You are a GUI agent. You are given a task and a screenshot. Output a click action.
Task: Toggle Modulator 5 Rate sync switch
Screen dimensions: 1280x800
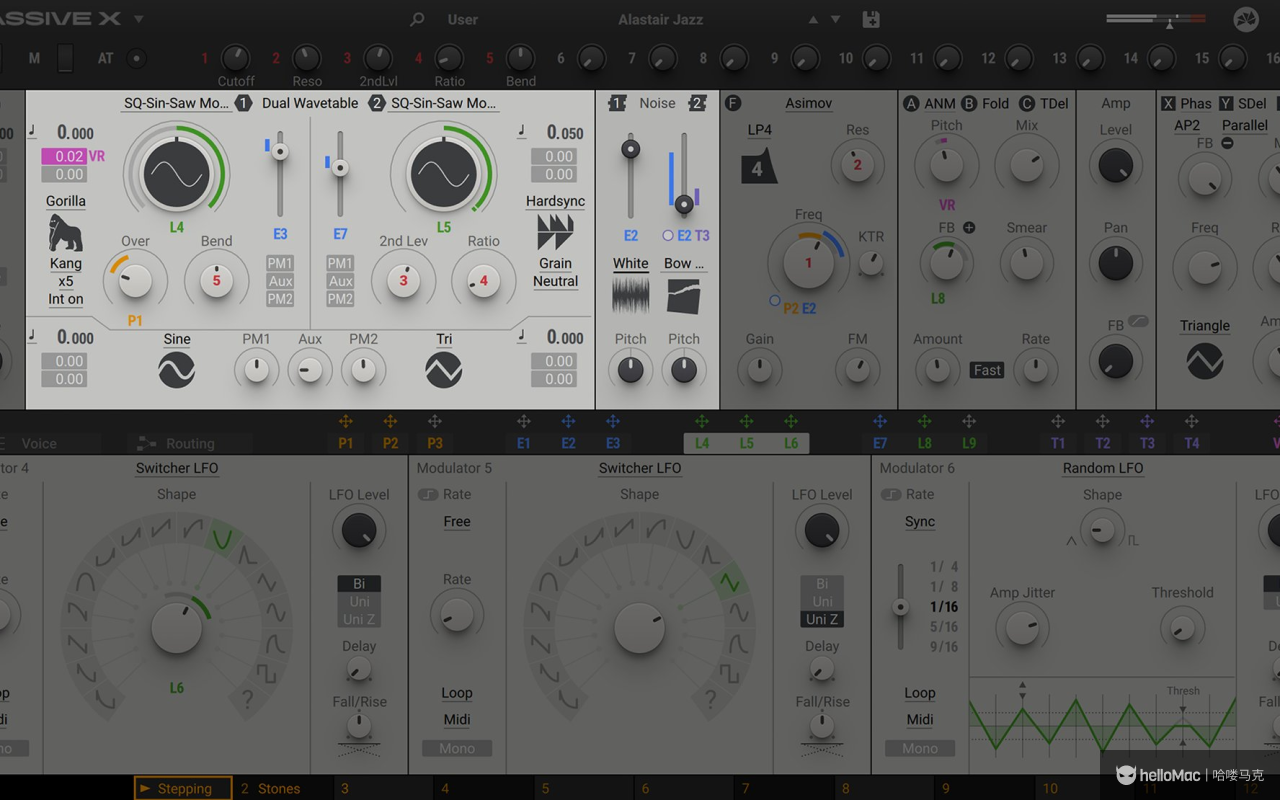click(428, 494)
